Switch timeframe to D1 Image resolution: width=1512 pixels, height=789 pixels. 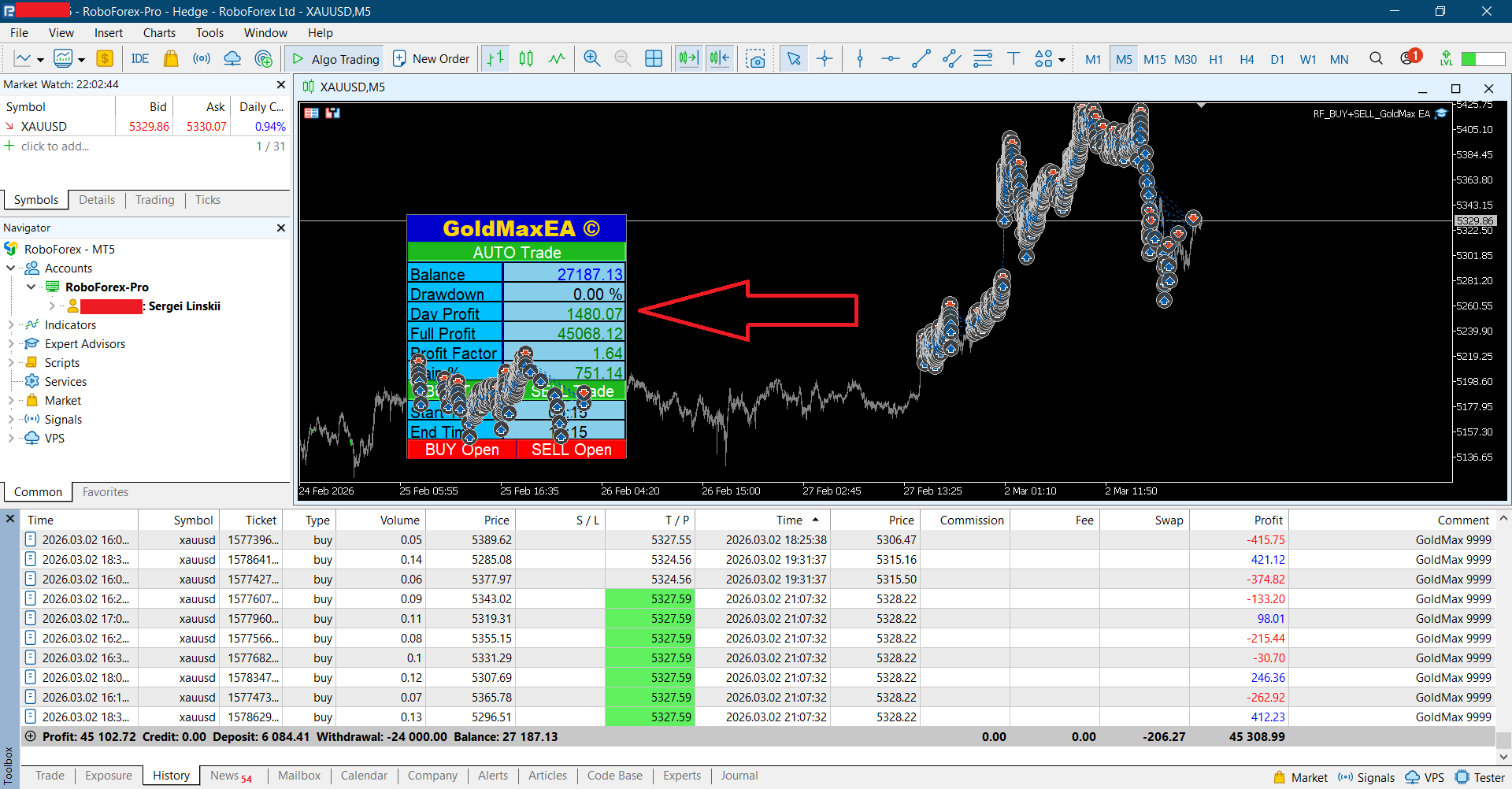[1277, 59]
